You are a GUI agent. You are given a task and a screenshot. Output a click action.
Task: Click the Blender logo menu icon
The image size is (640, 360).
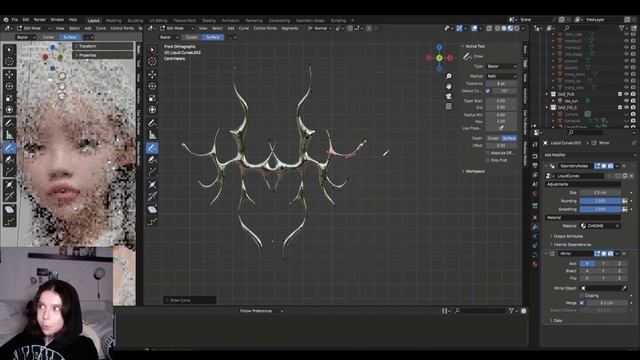(6, 20)
